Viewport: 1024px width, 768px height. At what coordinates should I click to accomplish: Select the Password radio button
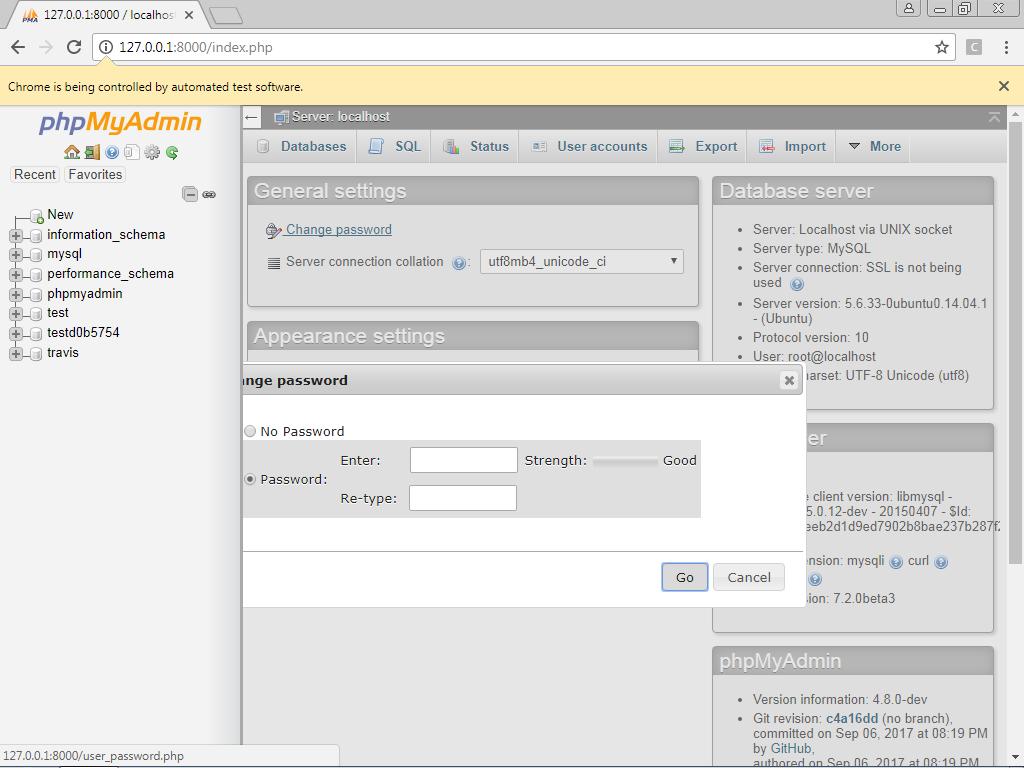point(250,479)
